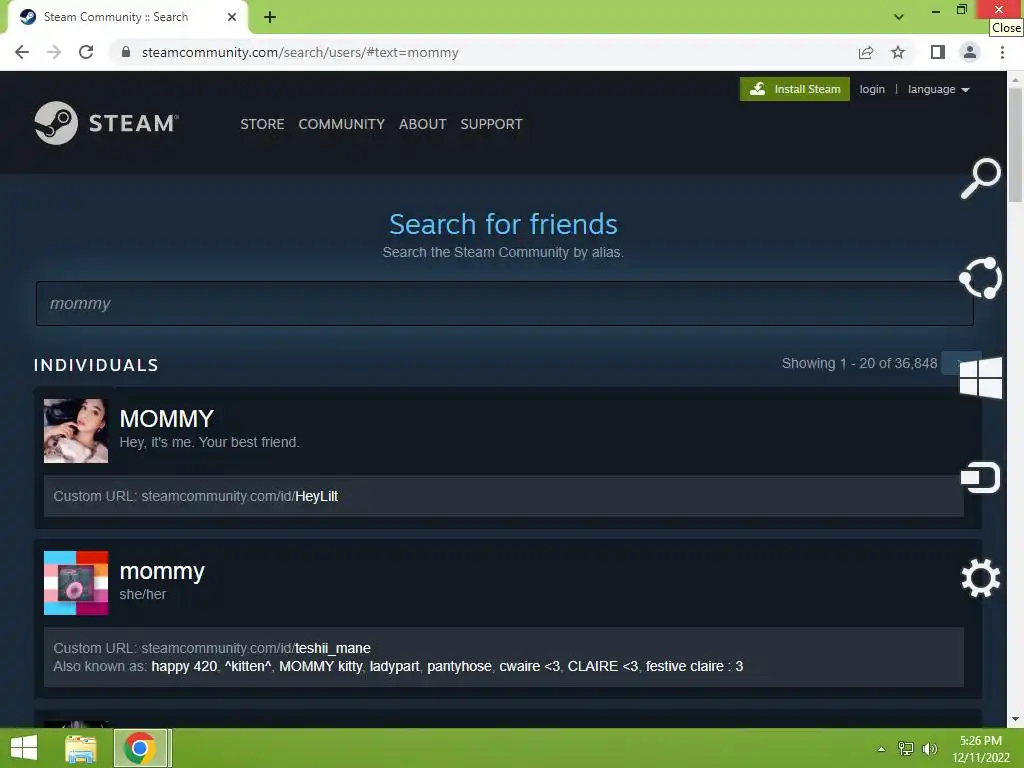Open the MOMMY profile avatar thumbnail
This screenshot has height=768, width=1024.
(76, 431)
